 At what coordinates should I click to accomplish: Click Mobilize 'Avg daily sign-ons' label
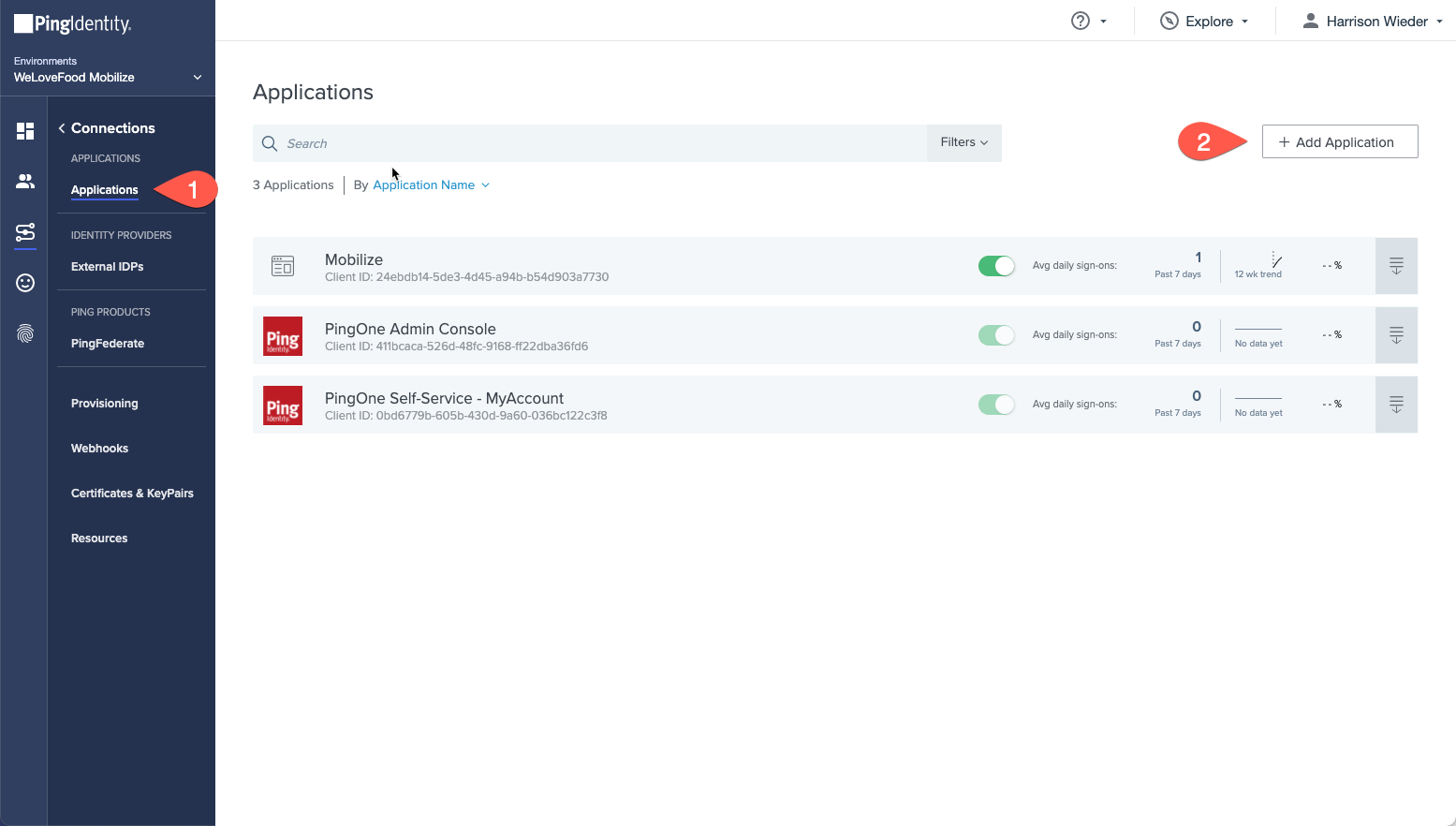1075,265
